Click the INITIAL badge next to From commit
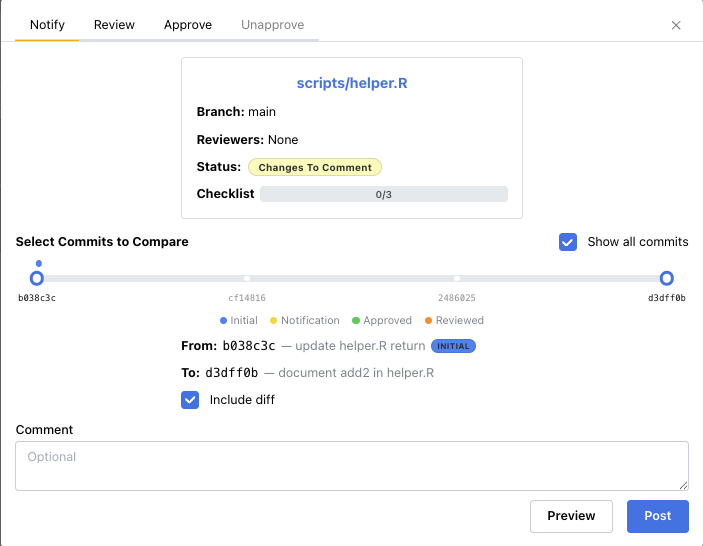Viewport: 703px width, 546px height. click(x=453, y=347)
